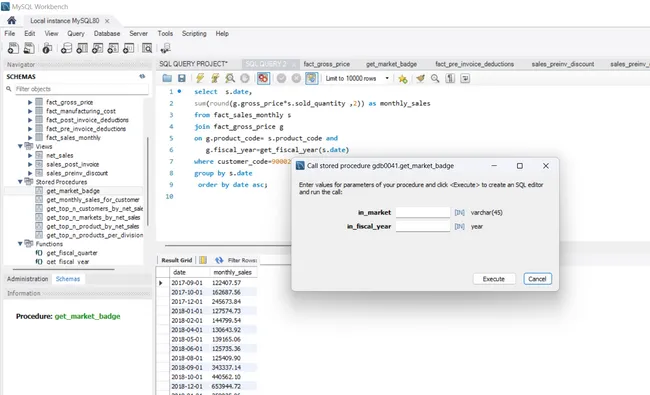
Task: Switch to the get_market_badge editor tab
Action: [x=391, y=64]
